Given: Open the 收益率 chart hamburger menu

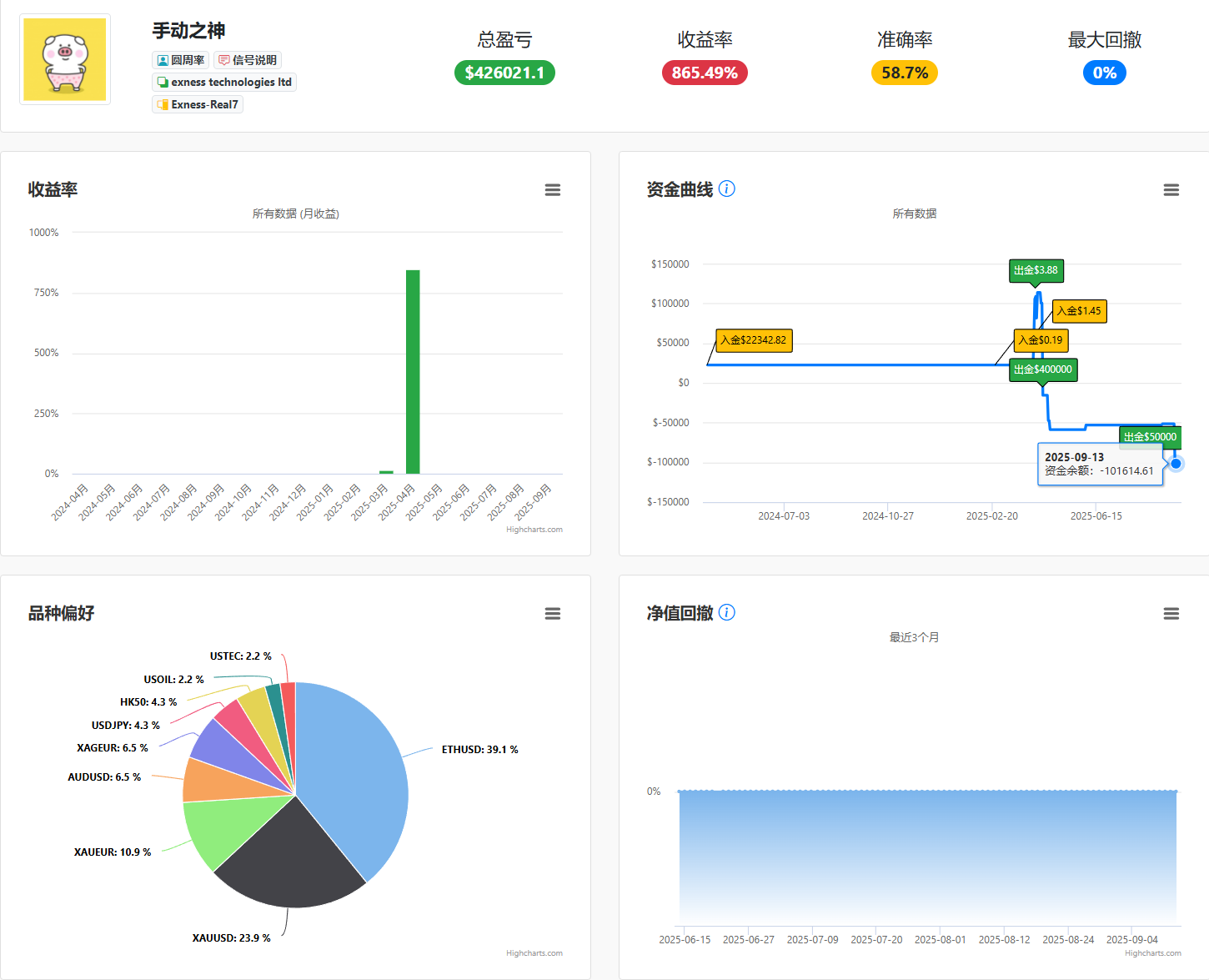Looking at the screenshot, I should tap(553, 190).
